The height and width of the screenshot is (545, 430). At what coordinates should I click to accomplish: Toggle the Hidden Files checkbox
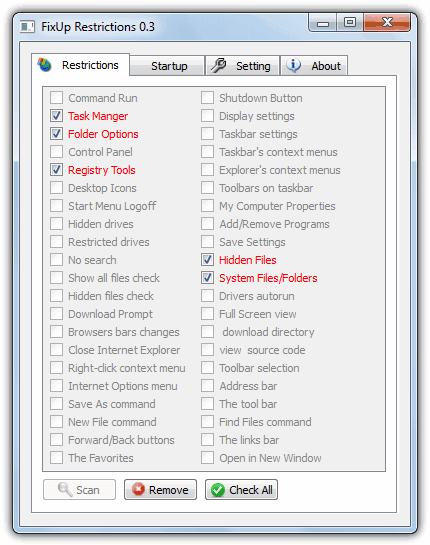(208, 260)
